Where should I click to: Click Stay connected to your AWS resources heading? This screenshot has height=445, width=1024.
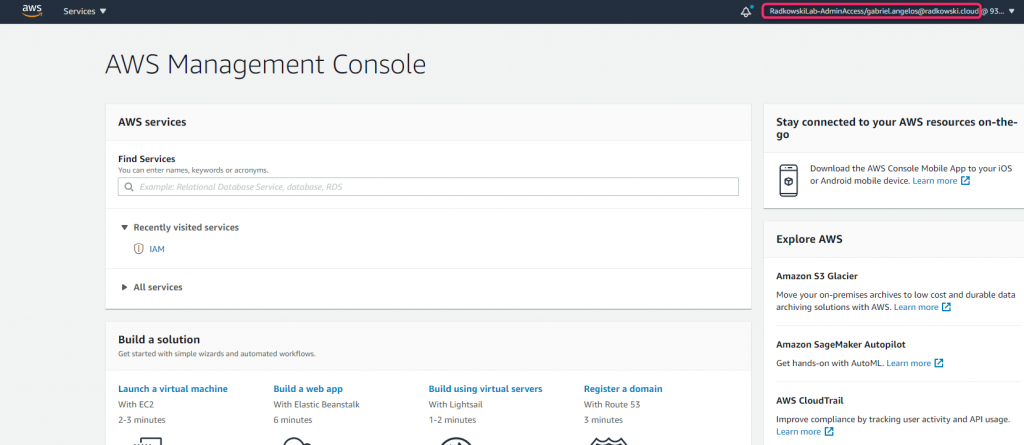(897, 128)
